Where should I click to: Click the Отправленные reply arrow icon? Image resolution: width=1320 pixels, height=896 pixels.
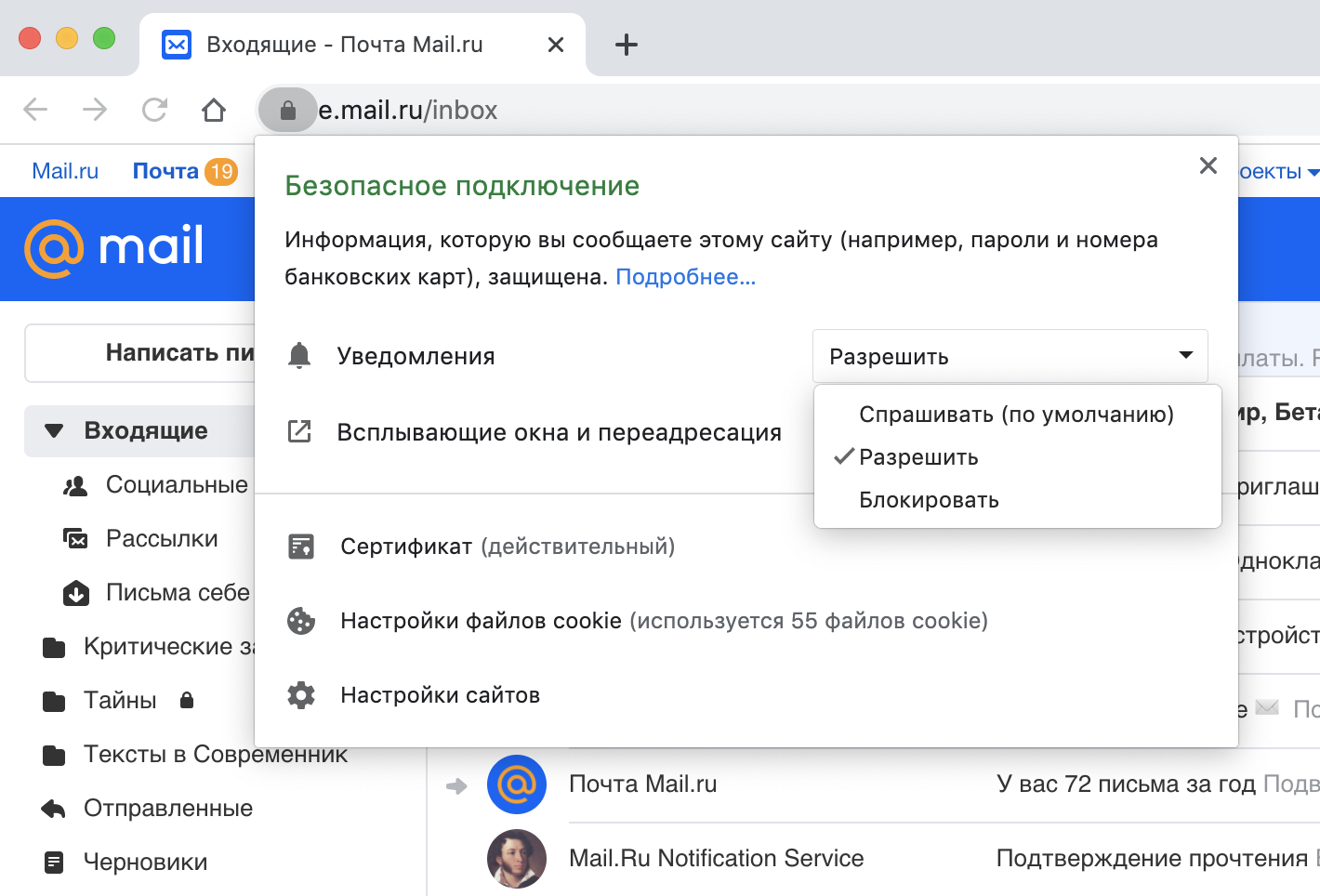(53, 809)
